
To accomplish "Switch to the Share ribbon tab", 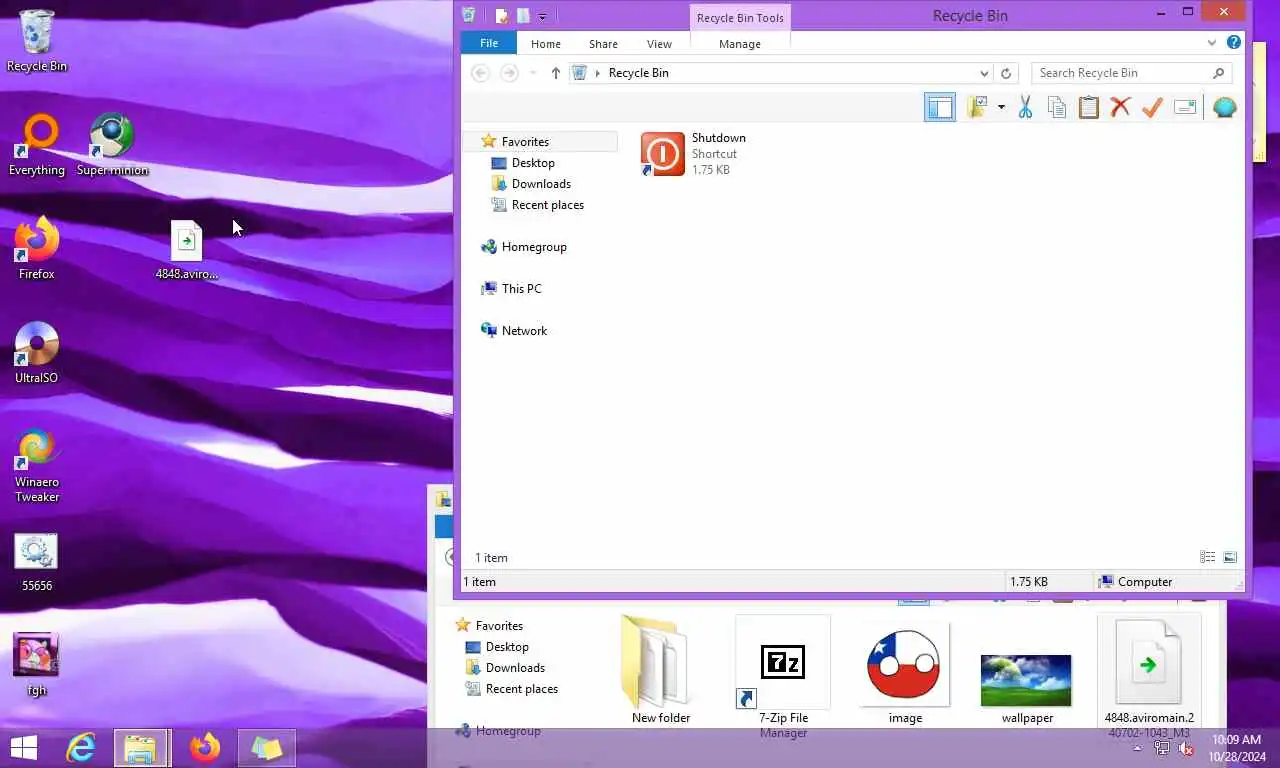I will tap(603, 44).
